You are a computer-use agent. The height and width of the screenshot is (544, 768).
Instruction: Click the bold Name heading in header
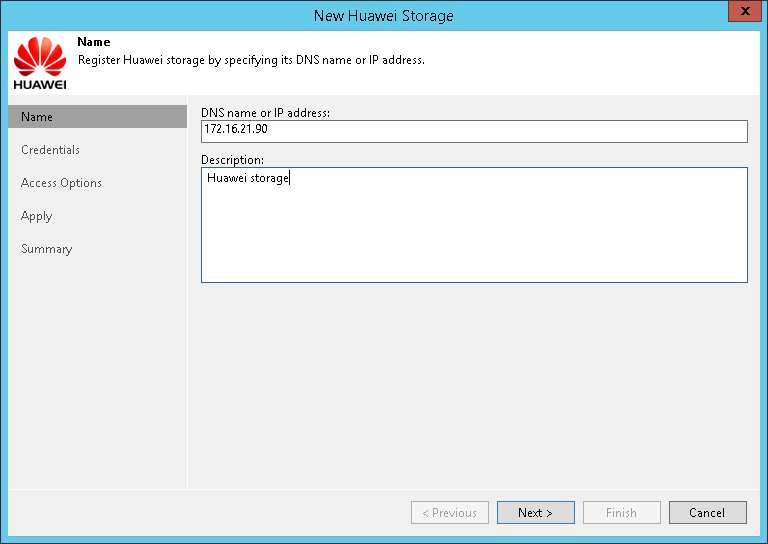click(x=94, y=43)
